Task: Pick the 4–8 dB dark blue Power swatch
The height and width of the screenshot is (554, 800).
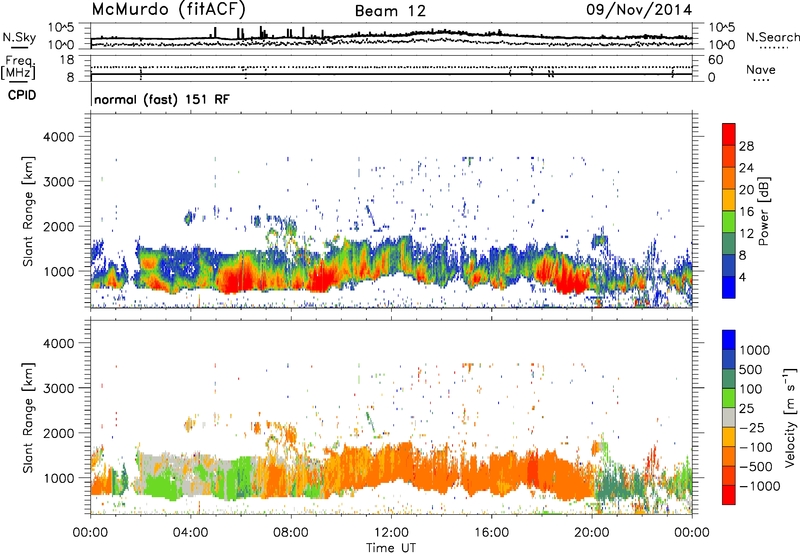Action: tap(729, 265)
